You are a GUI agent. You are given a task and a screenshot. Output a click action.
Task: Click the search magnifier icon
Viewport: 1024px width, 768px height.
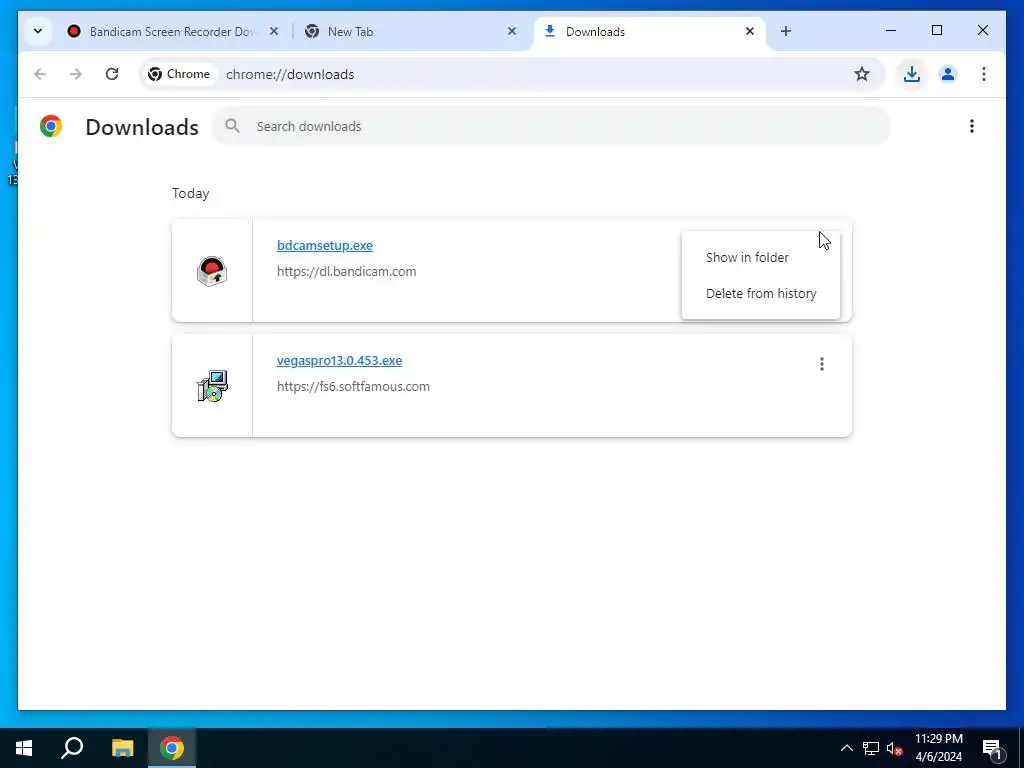232,126
